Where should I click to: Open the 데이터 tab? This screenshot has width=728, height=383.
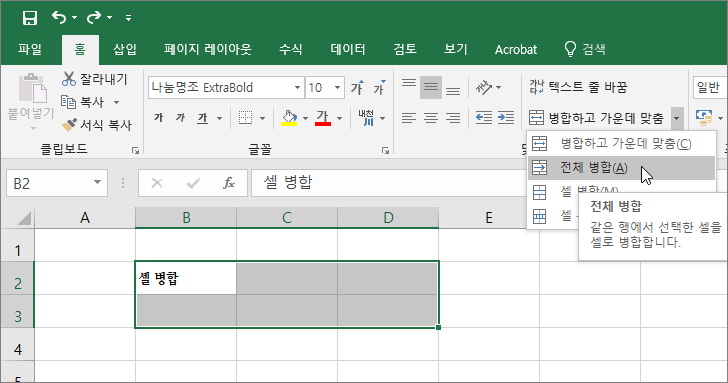click(x=348, y=49)
